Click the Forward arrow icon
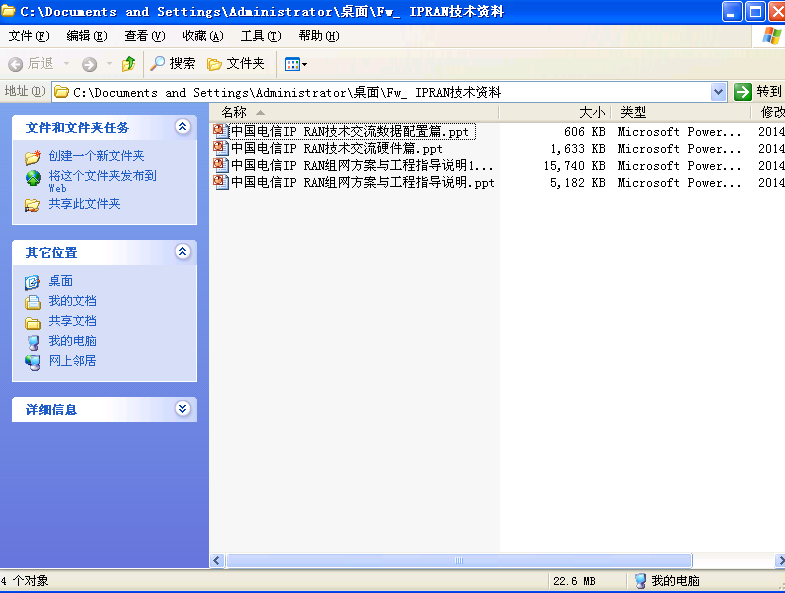 pos(89,64)
